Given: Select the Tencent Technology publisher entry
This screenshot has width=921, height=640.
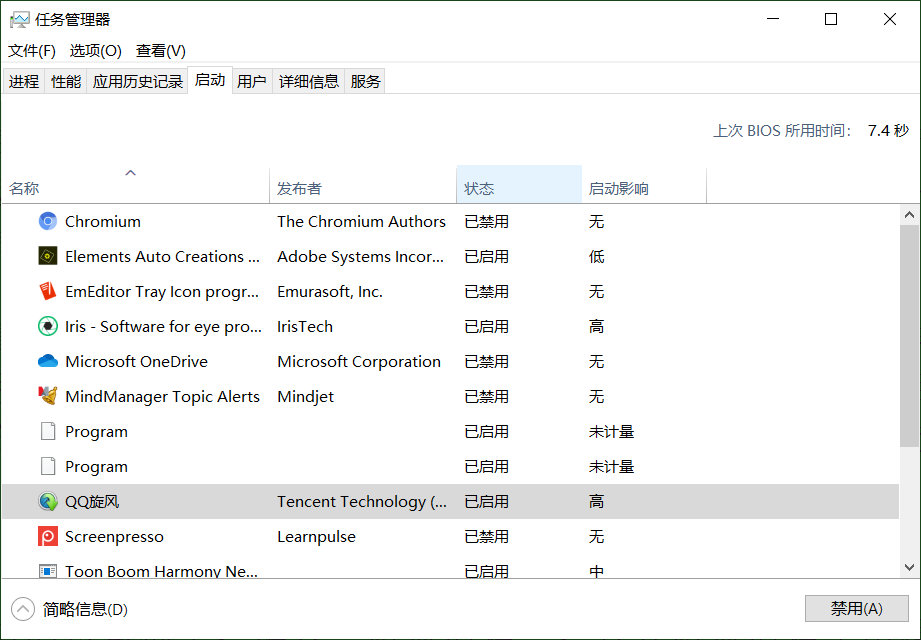Looking at the screenshot, I should coord(362,501).
